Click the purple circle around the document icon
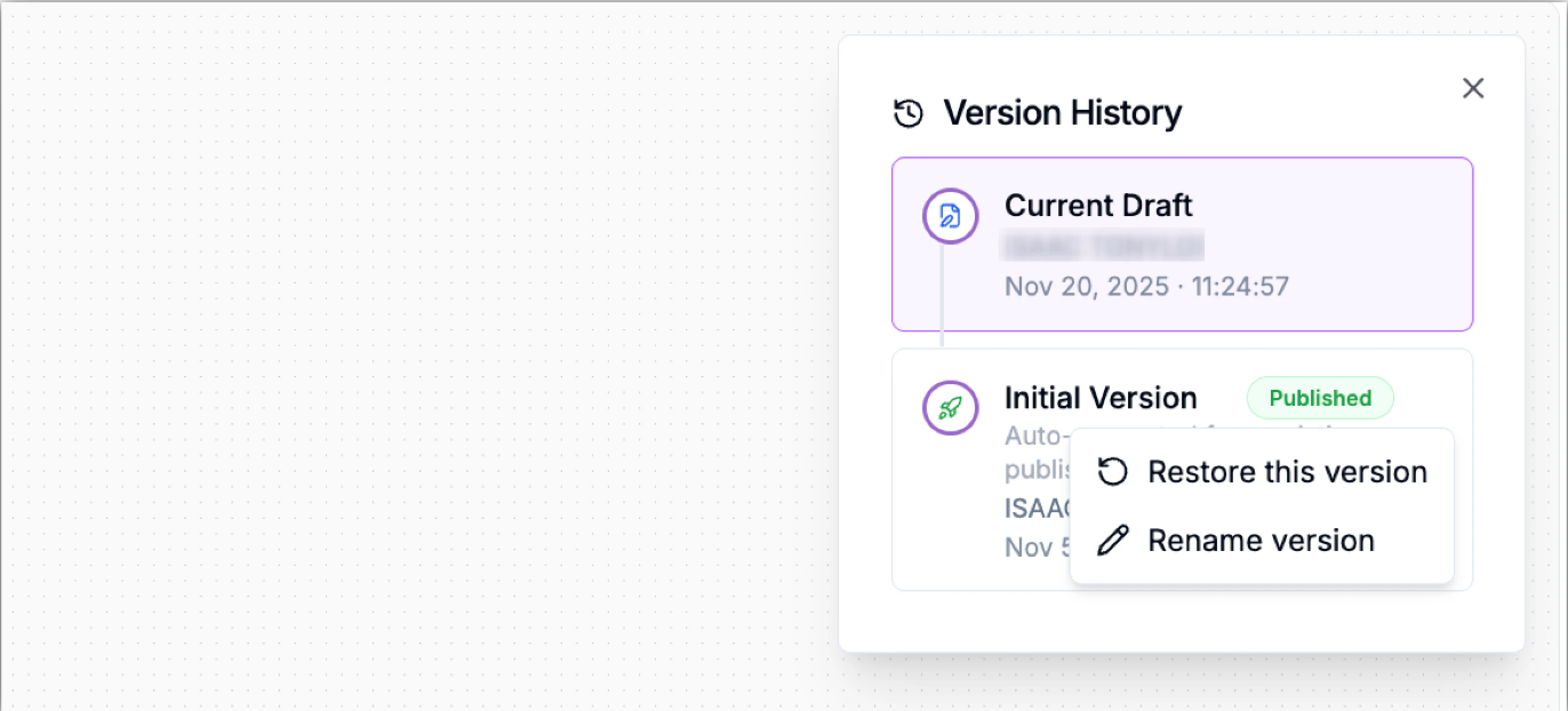1568x711 pixels. (x=950, y=215)
